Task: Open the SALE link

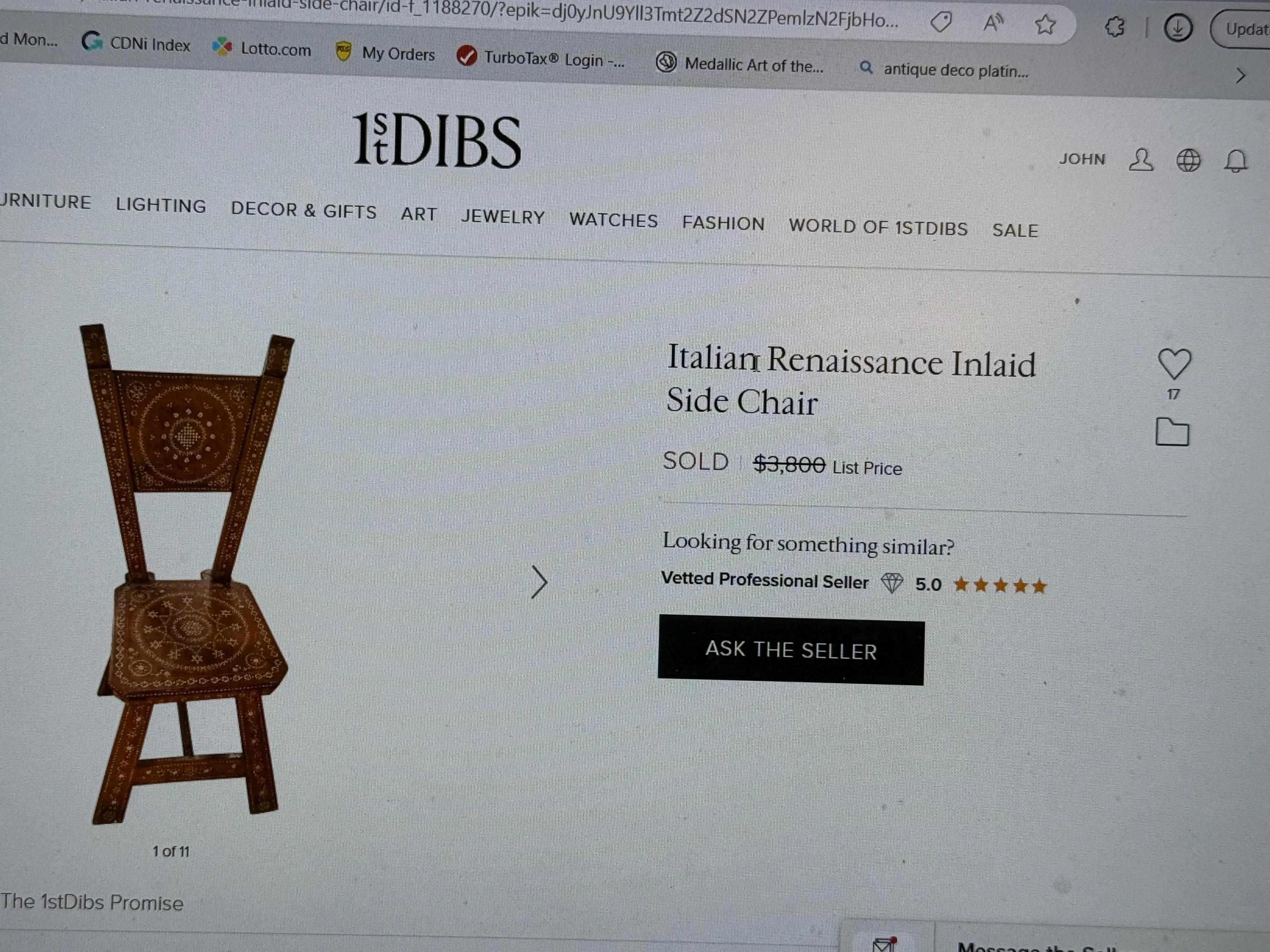Action: 1015,230
